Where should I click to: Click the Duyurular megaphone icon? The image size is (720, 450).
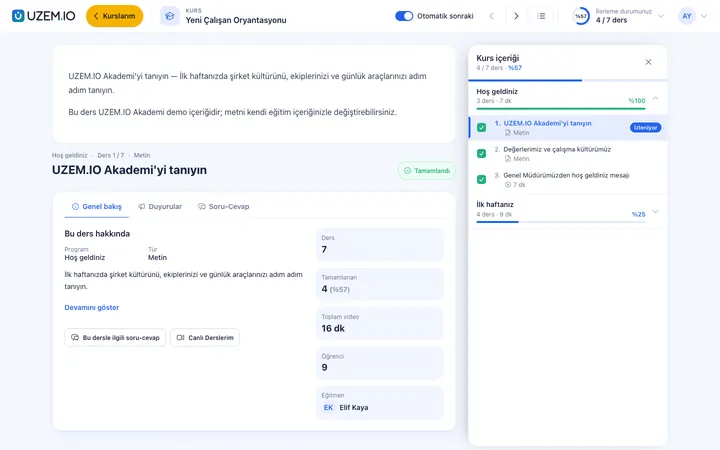[x=142, y=207]
